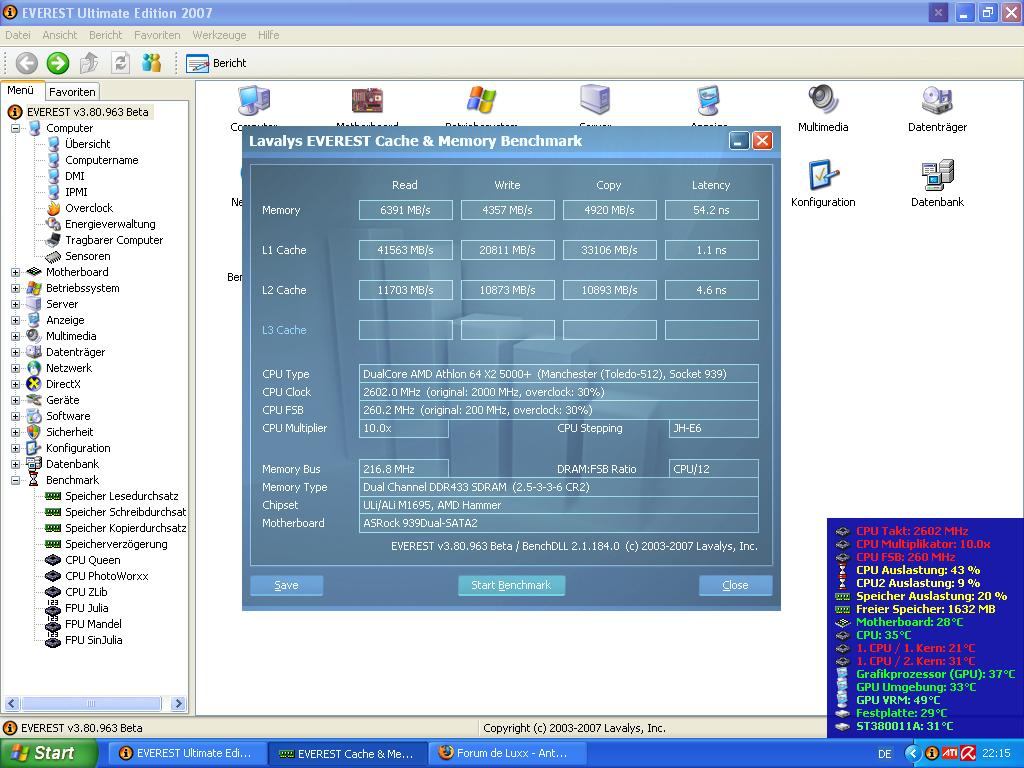Click the Start Benchmark button
1024x768 pixels.
click(511, 585)
